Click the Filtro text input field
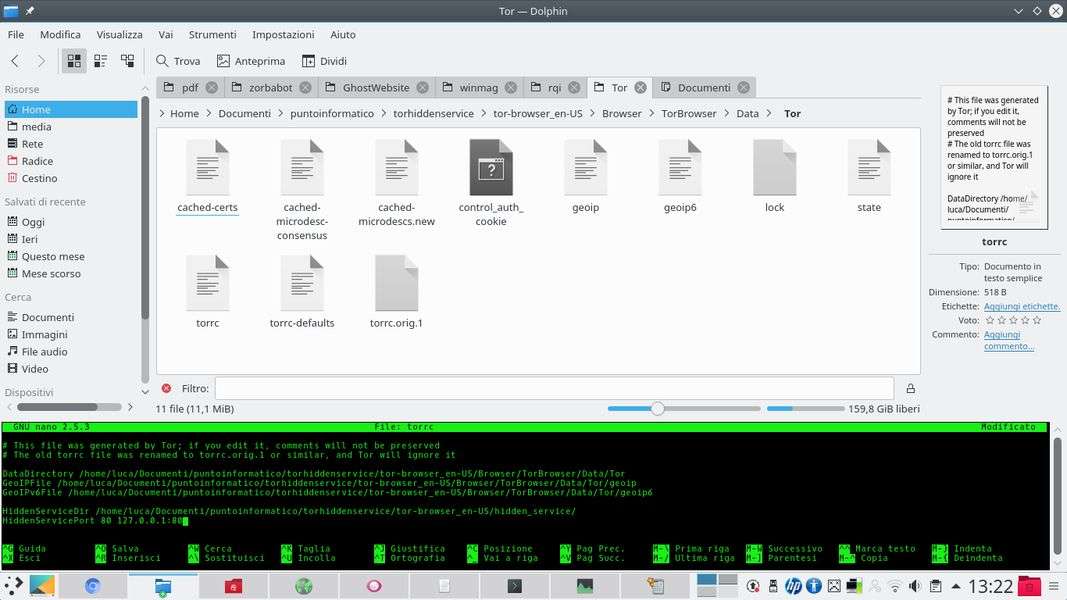Viewport: 1067px width, 600px height. [554, 389]
